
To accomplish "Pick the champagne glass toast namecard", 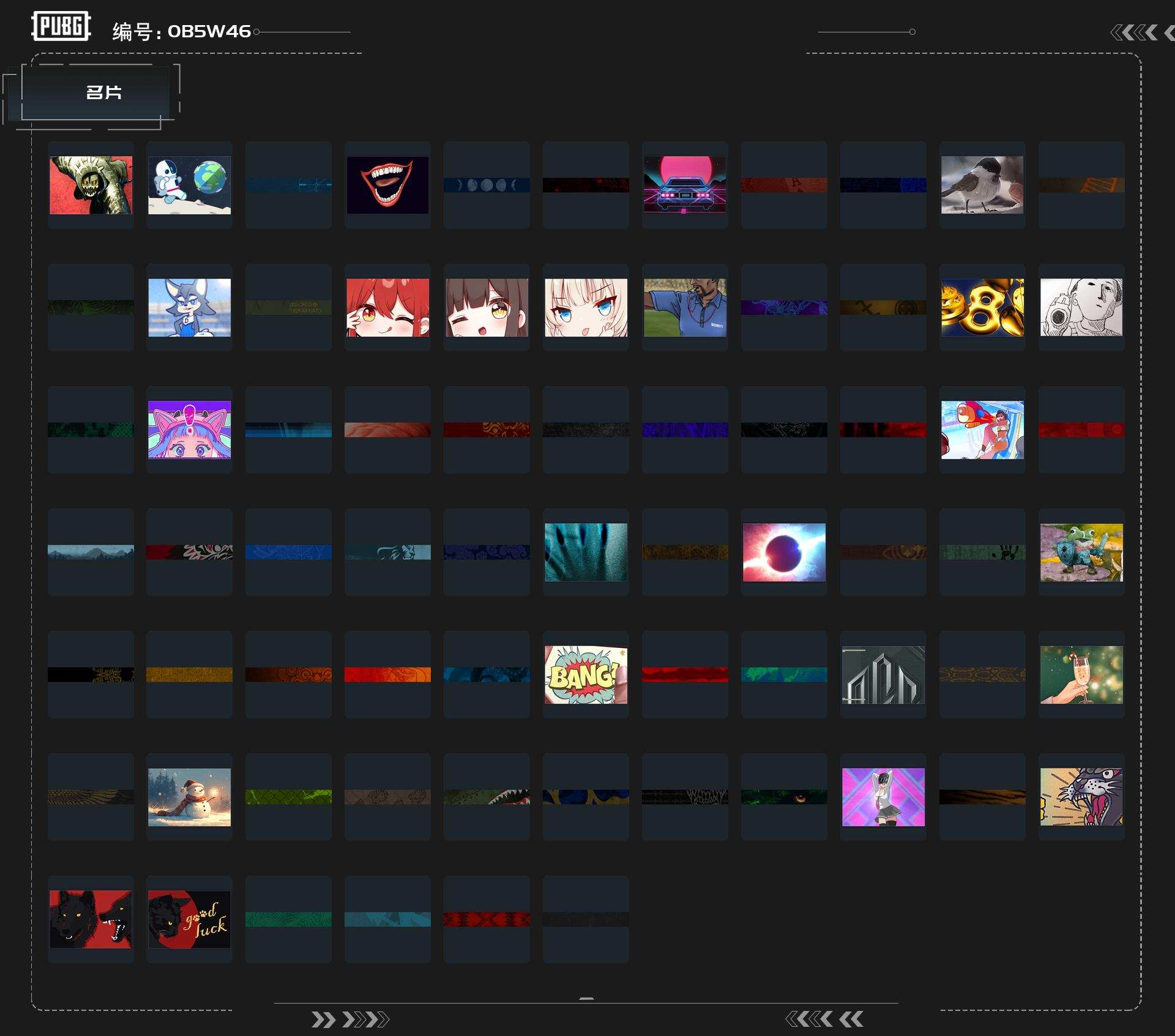I will [x=1081, y=674].
